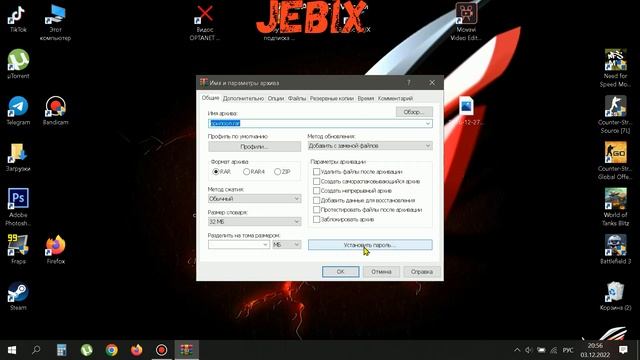Open the TikTok desktop shortcut
640x360 pixels.
pyautogui.click(x=18, y=18)
